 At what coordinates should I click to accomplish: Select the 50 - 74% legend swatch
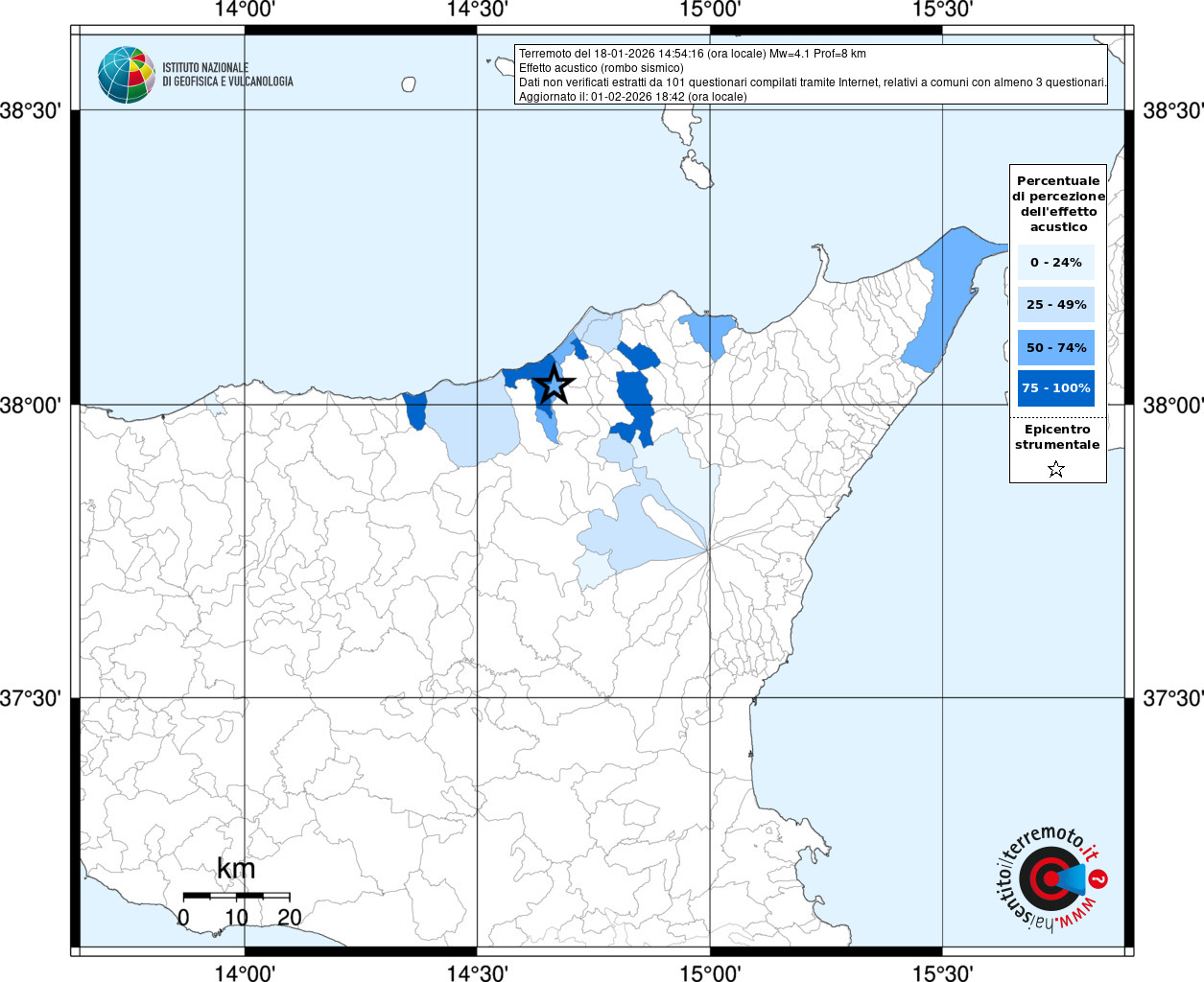(1056, 347)
